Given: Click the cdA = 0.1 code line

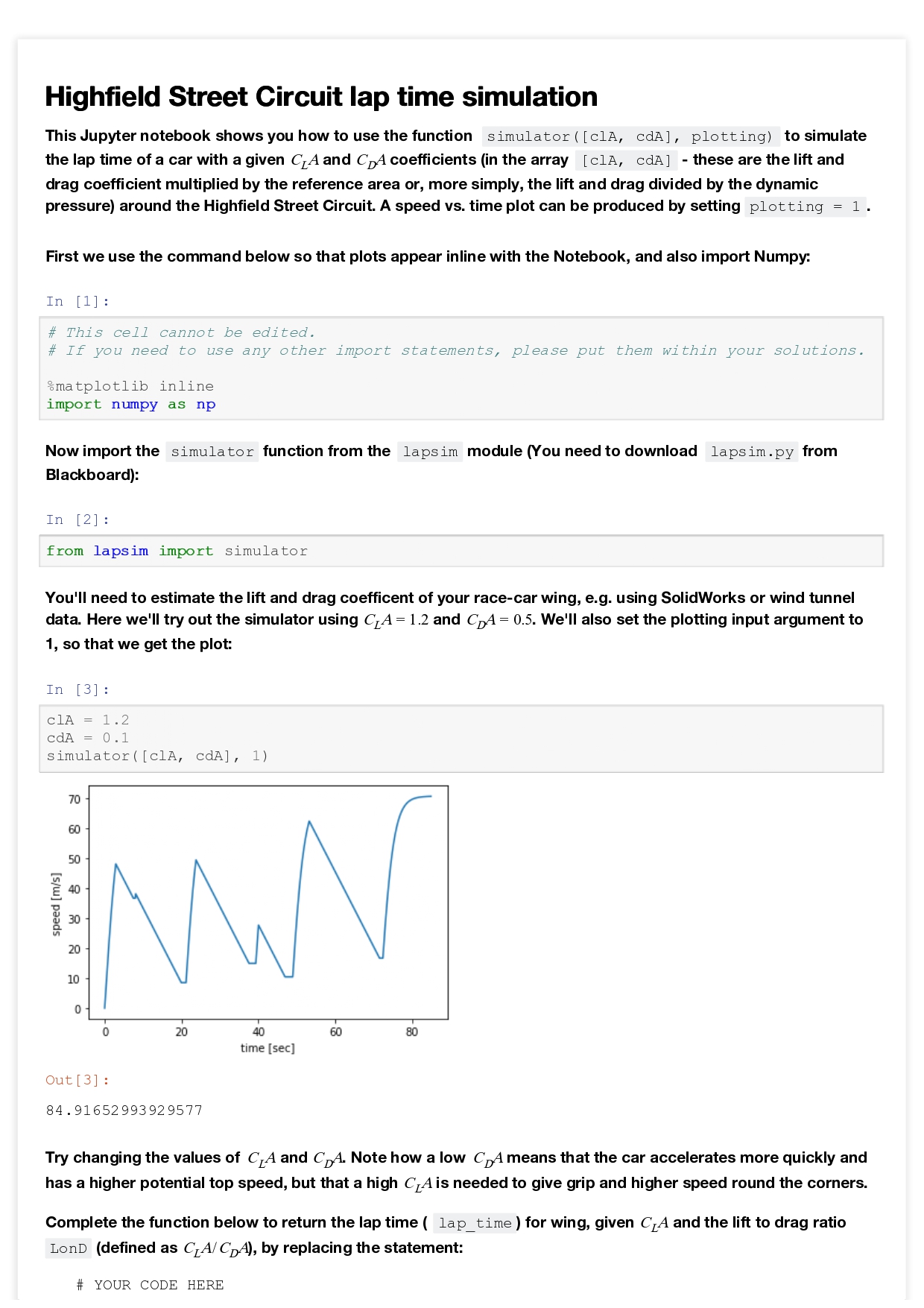Looking at the screenshot, I should coord(88,738).
